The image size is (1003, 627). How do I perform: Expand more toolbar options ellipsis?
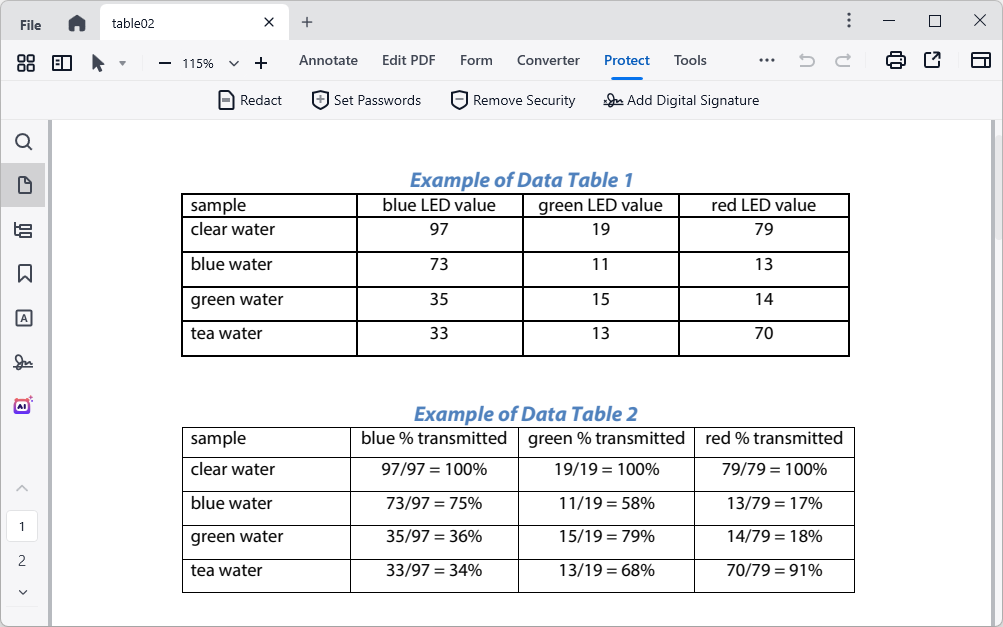tap(767, 61)
